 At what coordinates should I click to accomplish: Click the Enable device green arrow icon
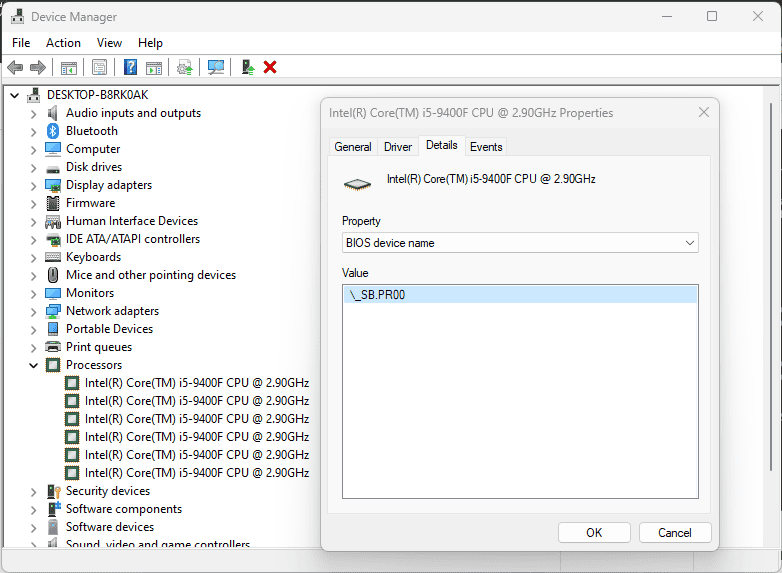coord(247,67)
